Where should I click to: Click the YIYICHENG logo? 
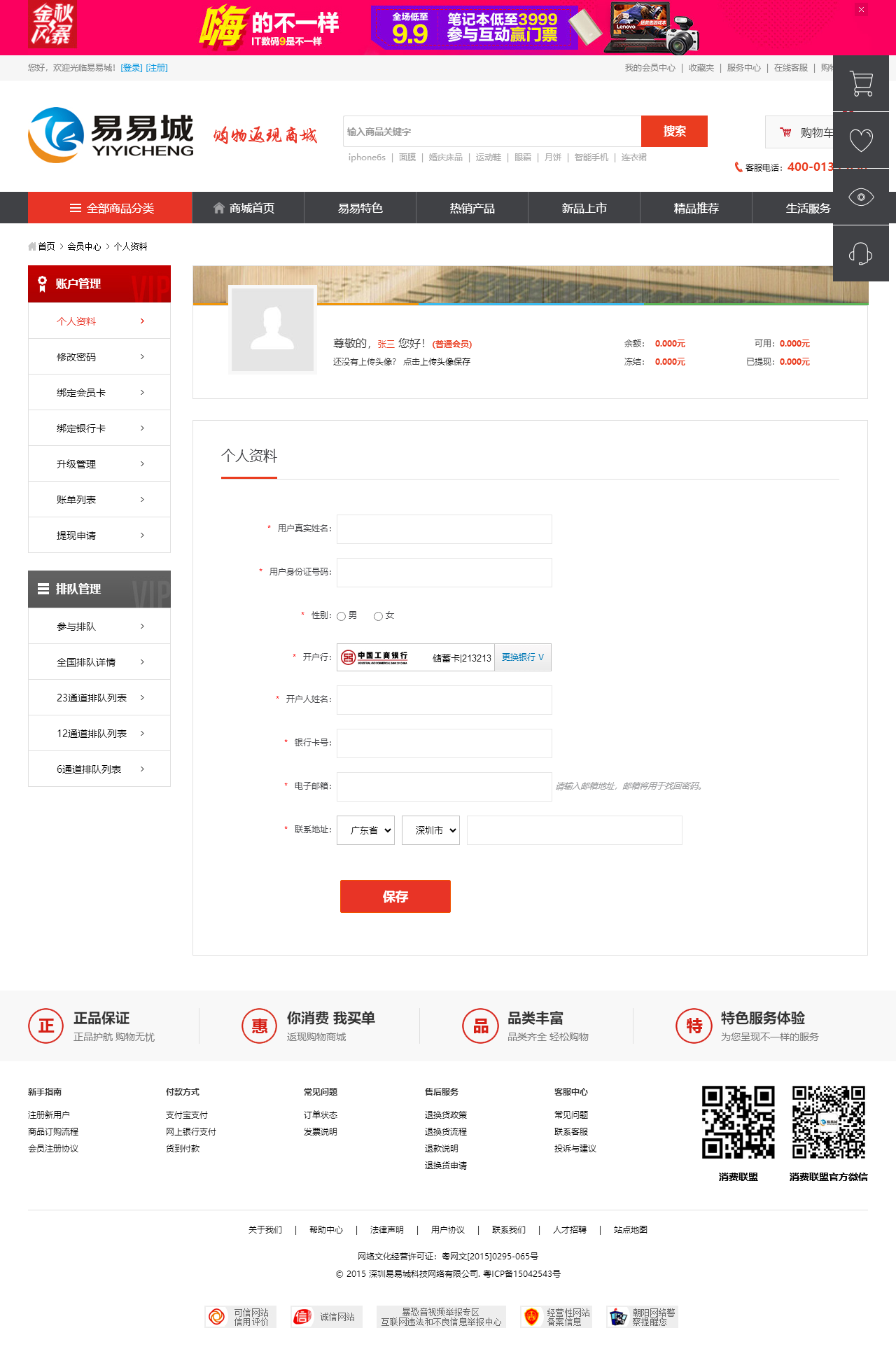[111, 134]
